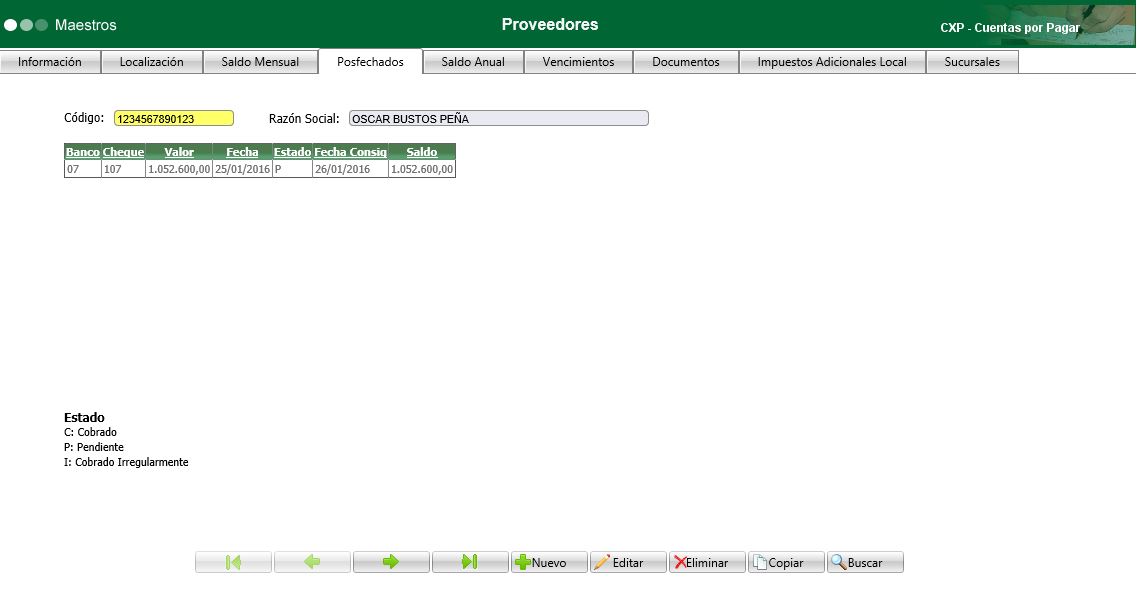Image resolution: width=1137 pixels, height=598 pixels.
Task: Click the Eliminar button with red X
Action: (x=707, y=562)
